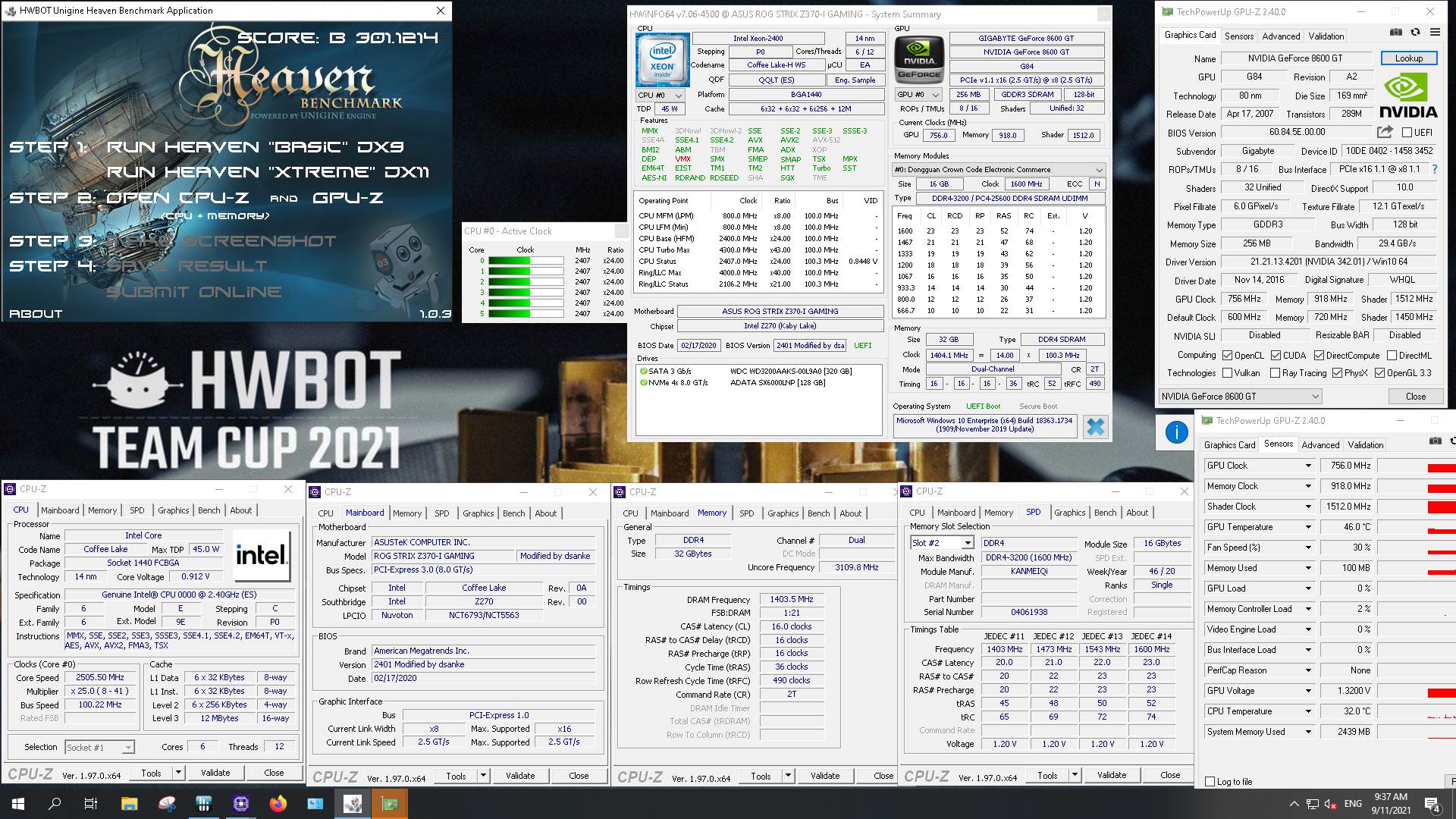Open GPU-Z green card taskbar icon
The height and width of the screenshot is (819, 1456).
(390, 804)
